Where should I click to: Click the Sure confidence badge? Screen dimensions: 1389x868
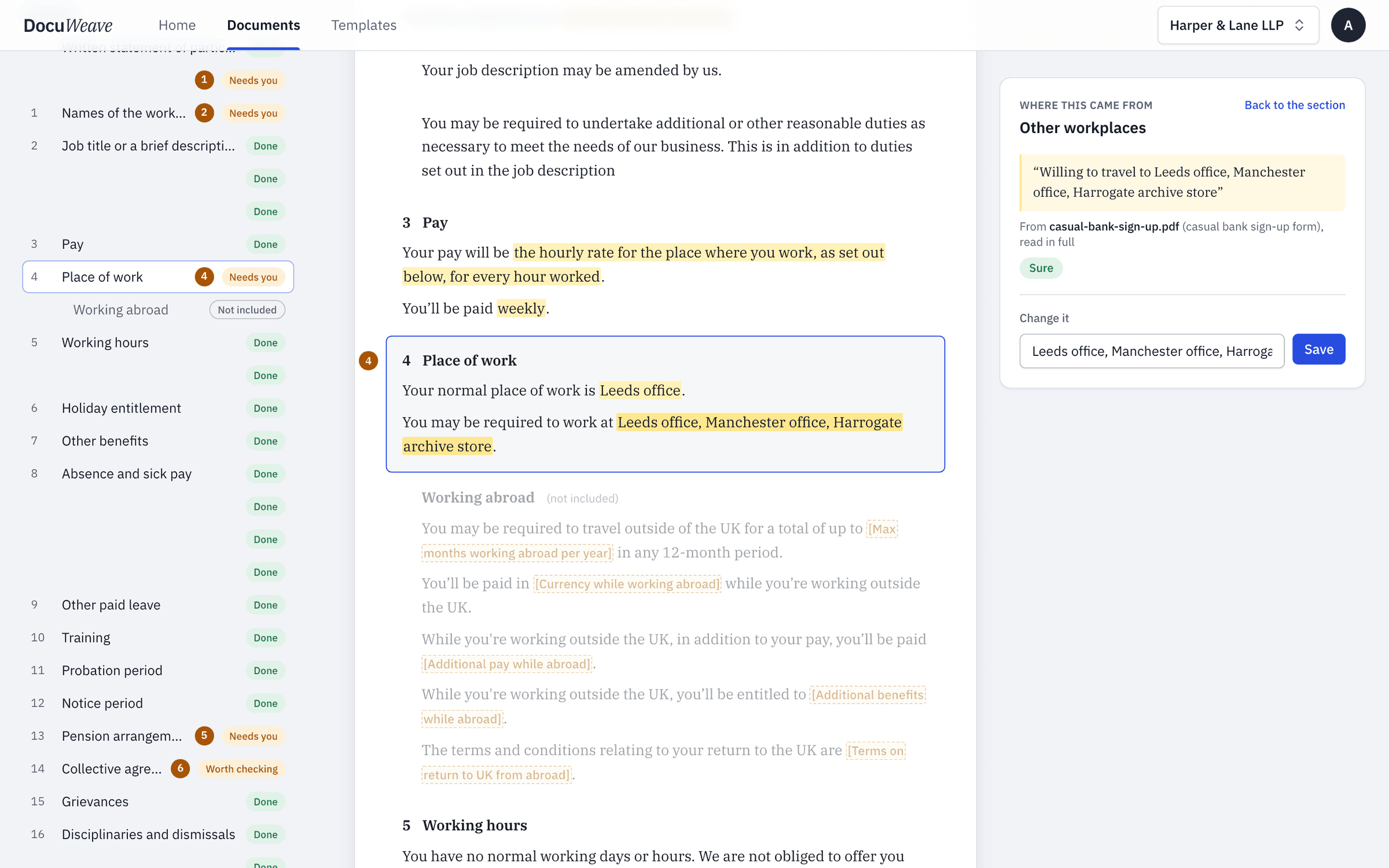1041,268
